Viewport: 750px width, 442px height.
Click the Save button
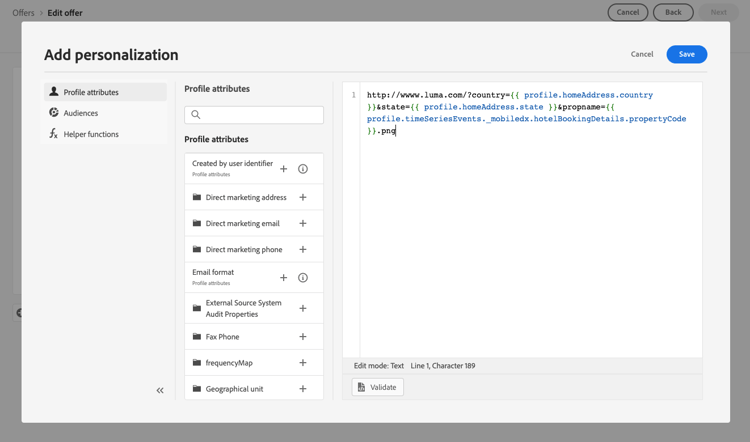click(686, 54)
